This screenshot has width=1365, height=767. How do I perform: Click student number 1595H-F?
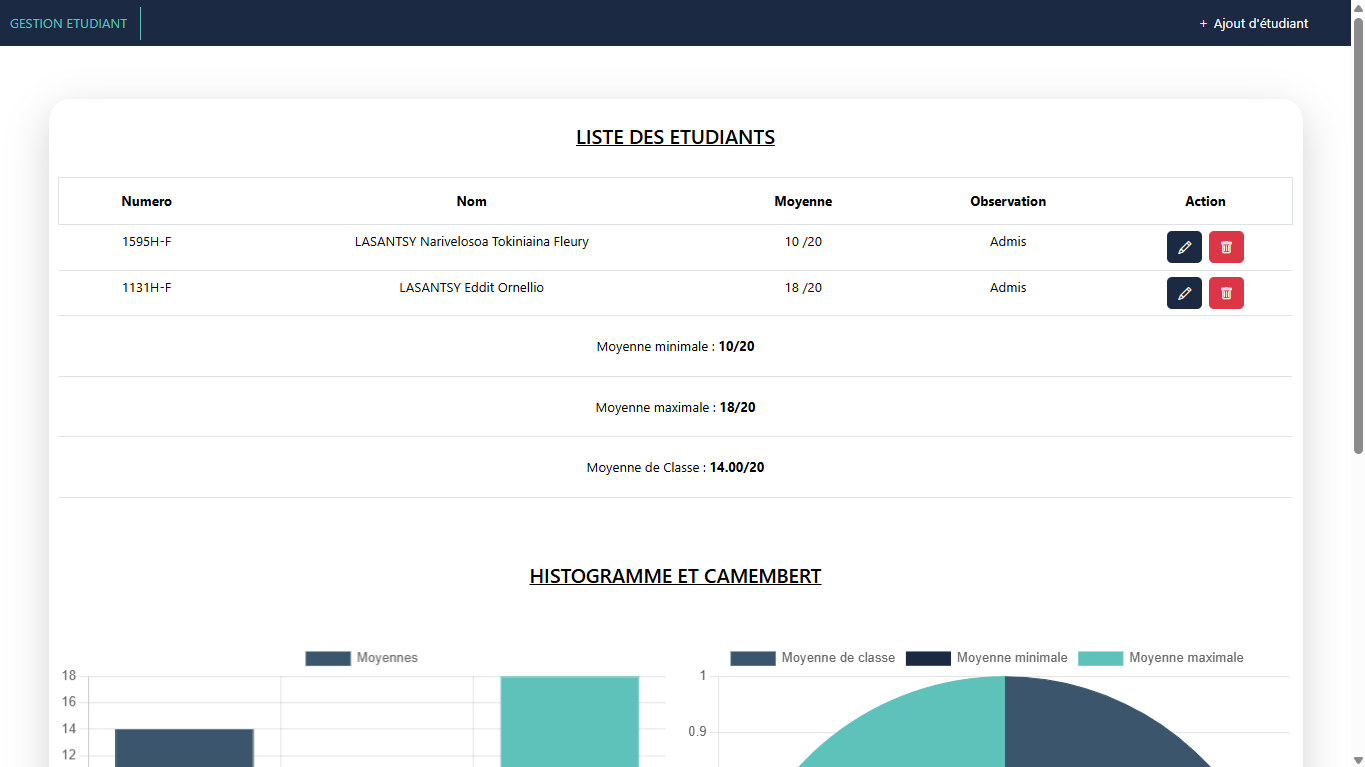[147, 241]
